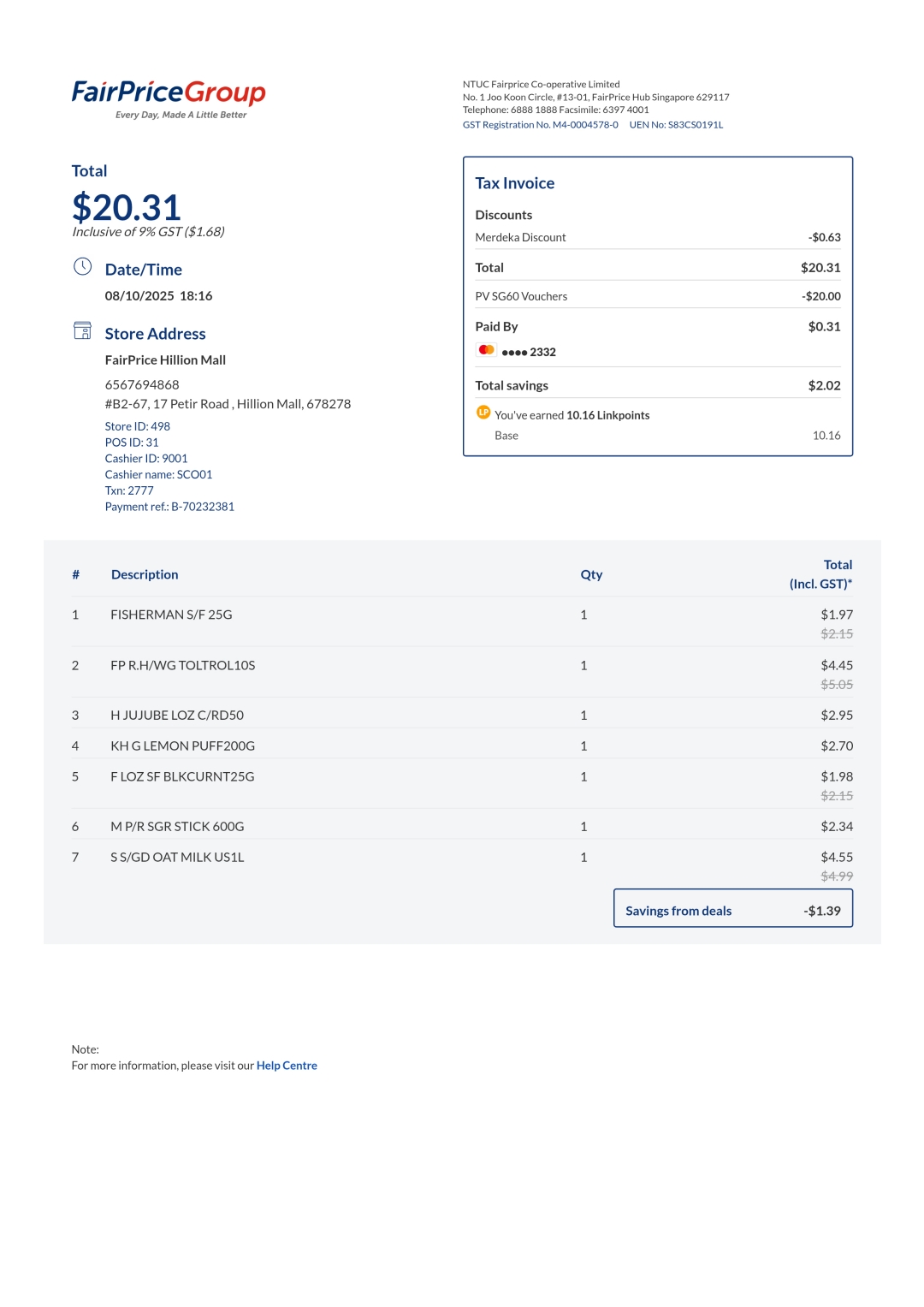924x1307 pixels.
Task: Click the Tax Invoice heading
Action: (x=515, y=183)
